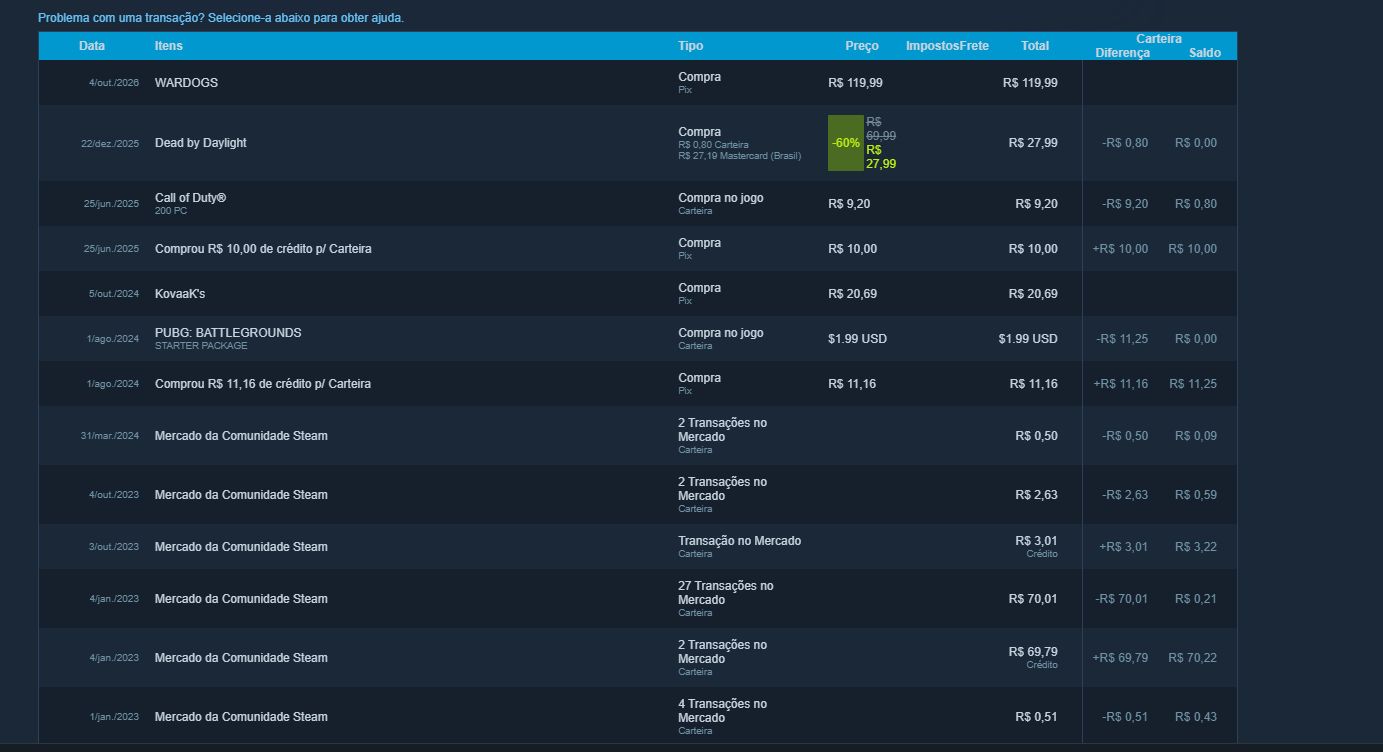Click the Data column header
1383x752 pixels.
click(92, 46)
